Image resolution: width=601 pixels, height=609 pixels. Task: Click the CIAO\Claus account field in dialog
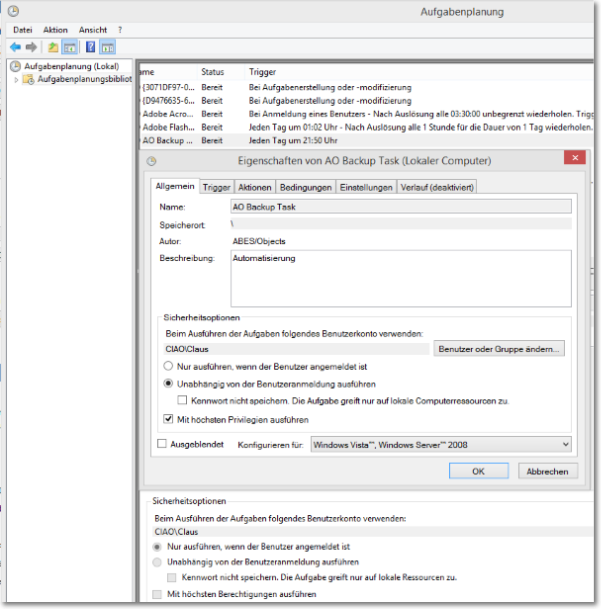coord(297,349)
